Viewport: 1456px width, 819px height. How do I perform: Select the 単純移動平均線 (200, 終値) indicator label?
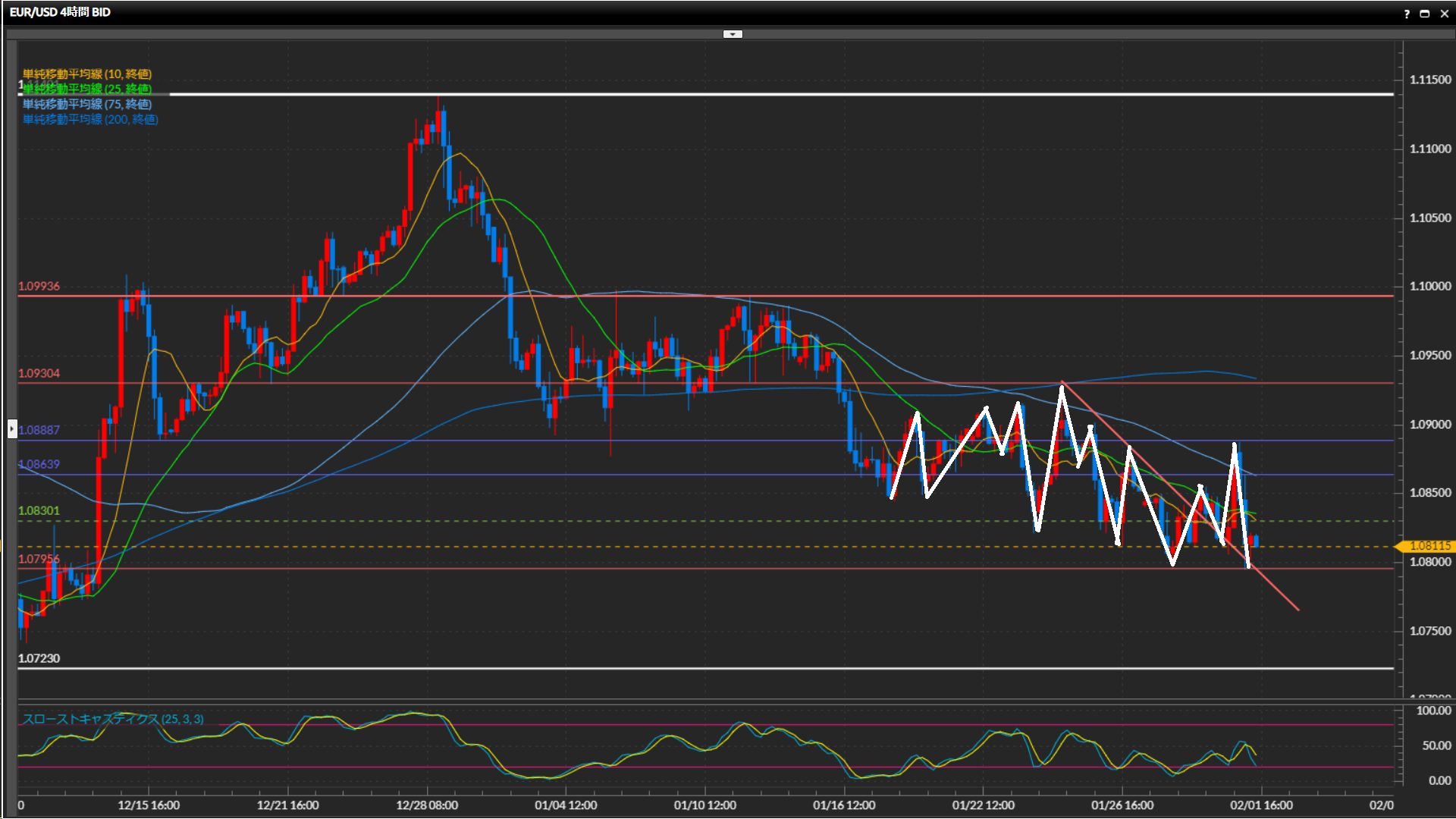(x=89, y=119)
